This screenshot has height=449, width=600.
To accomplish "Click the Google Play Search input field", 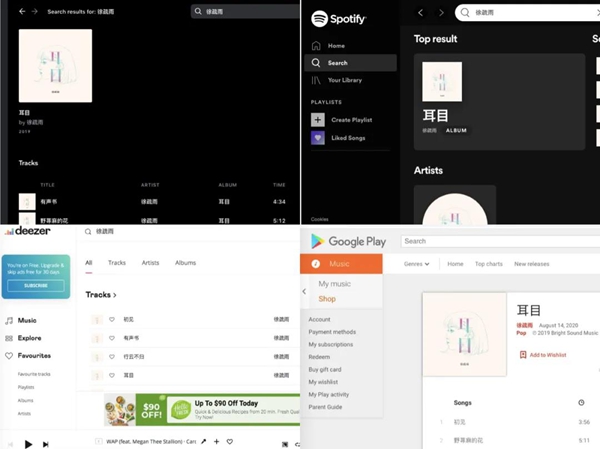I will tap(500, 241).
